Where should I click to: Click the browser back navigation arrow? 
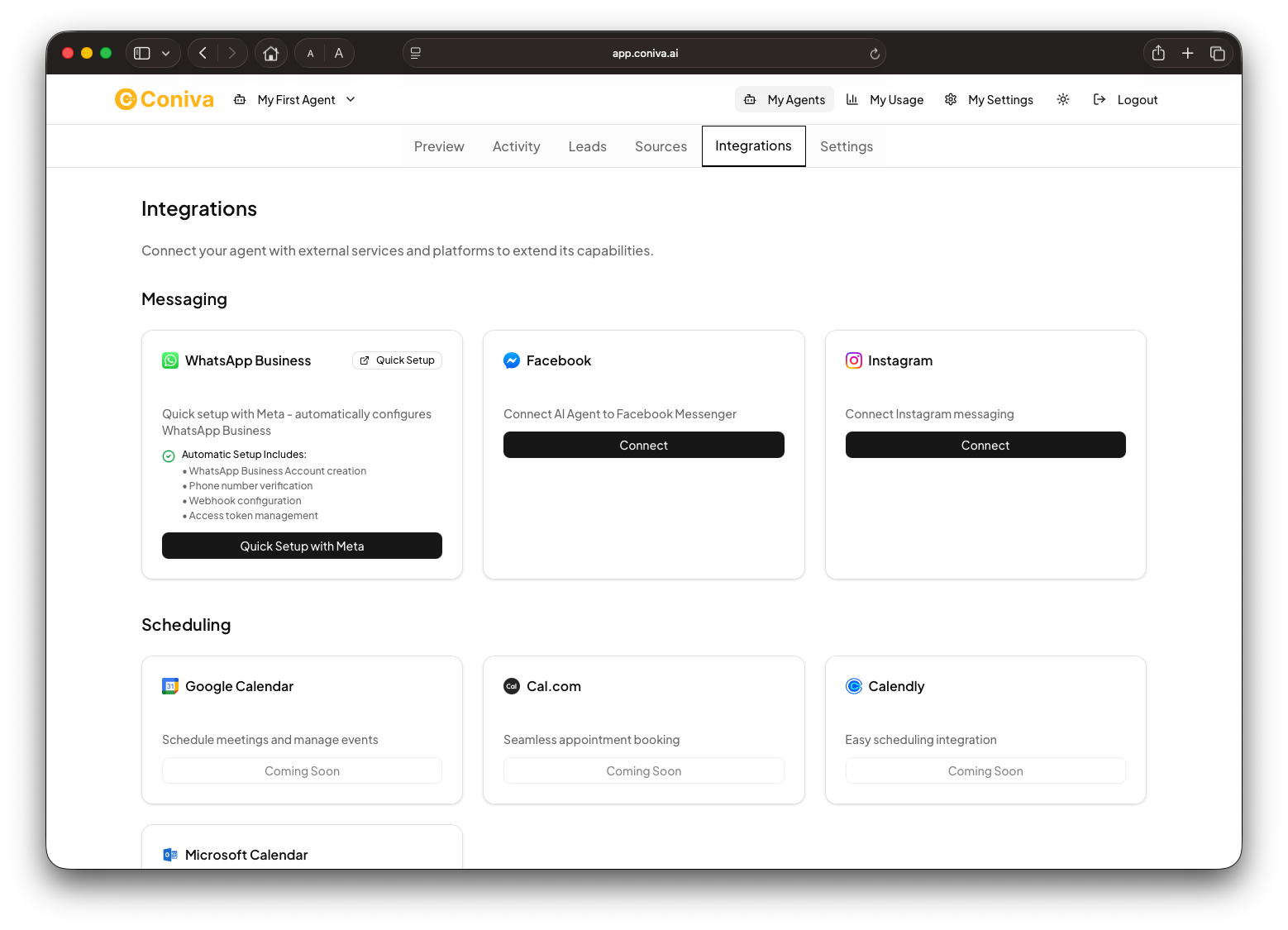click(x=202, y=52)
